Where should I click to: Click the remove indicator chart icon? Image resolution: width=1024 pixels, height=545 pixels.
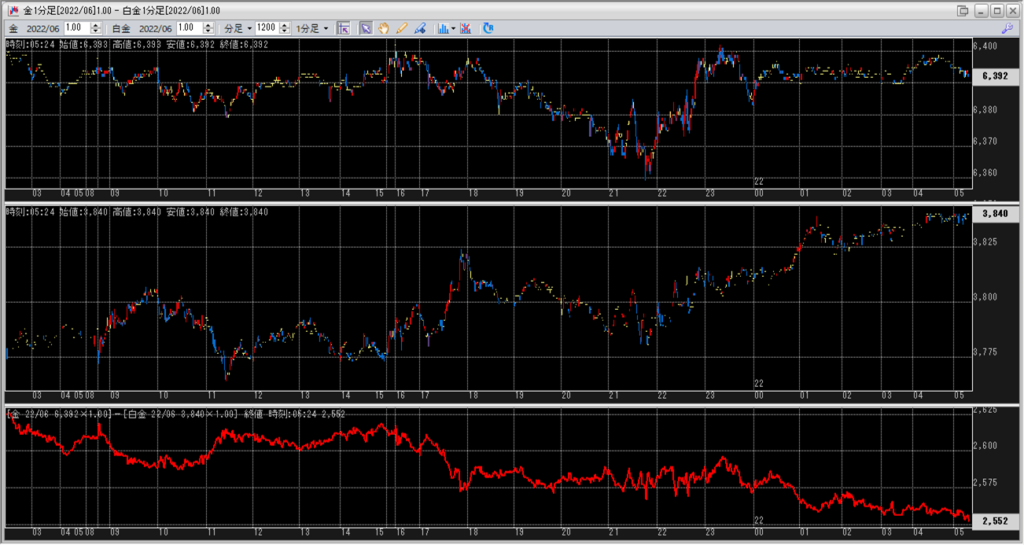[467, 29]
